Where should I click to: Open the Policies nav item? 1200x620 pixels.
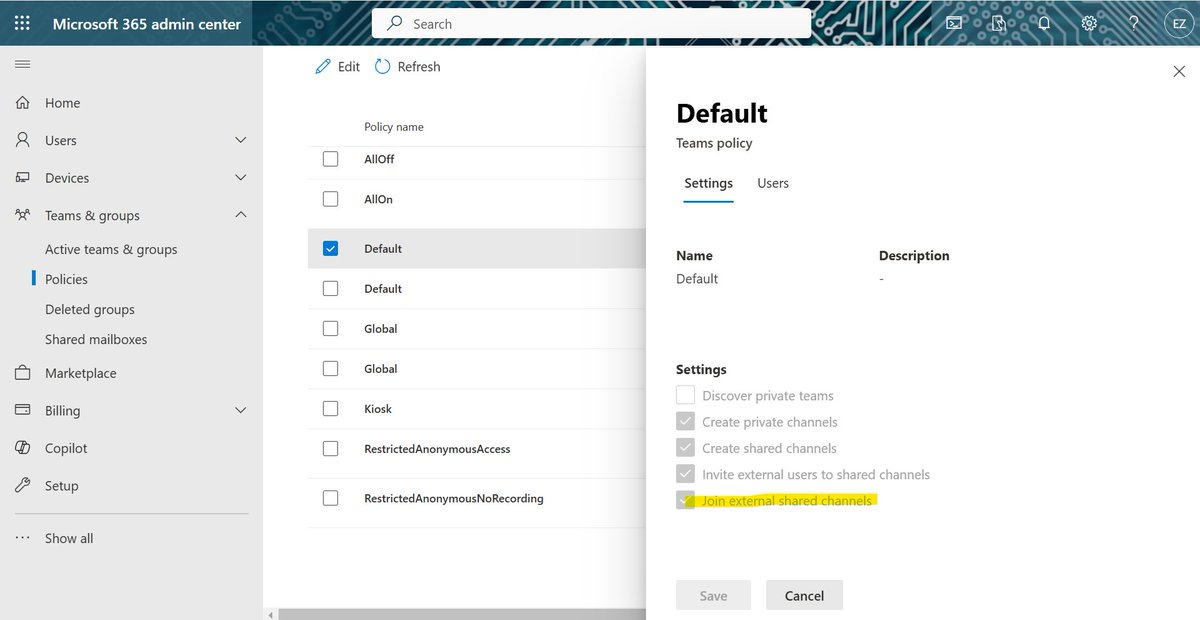click(66, 279)
